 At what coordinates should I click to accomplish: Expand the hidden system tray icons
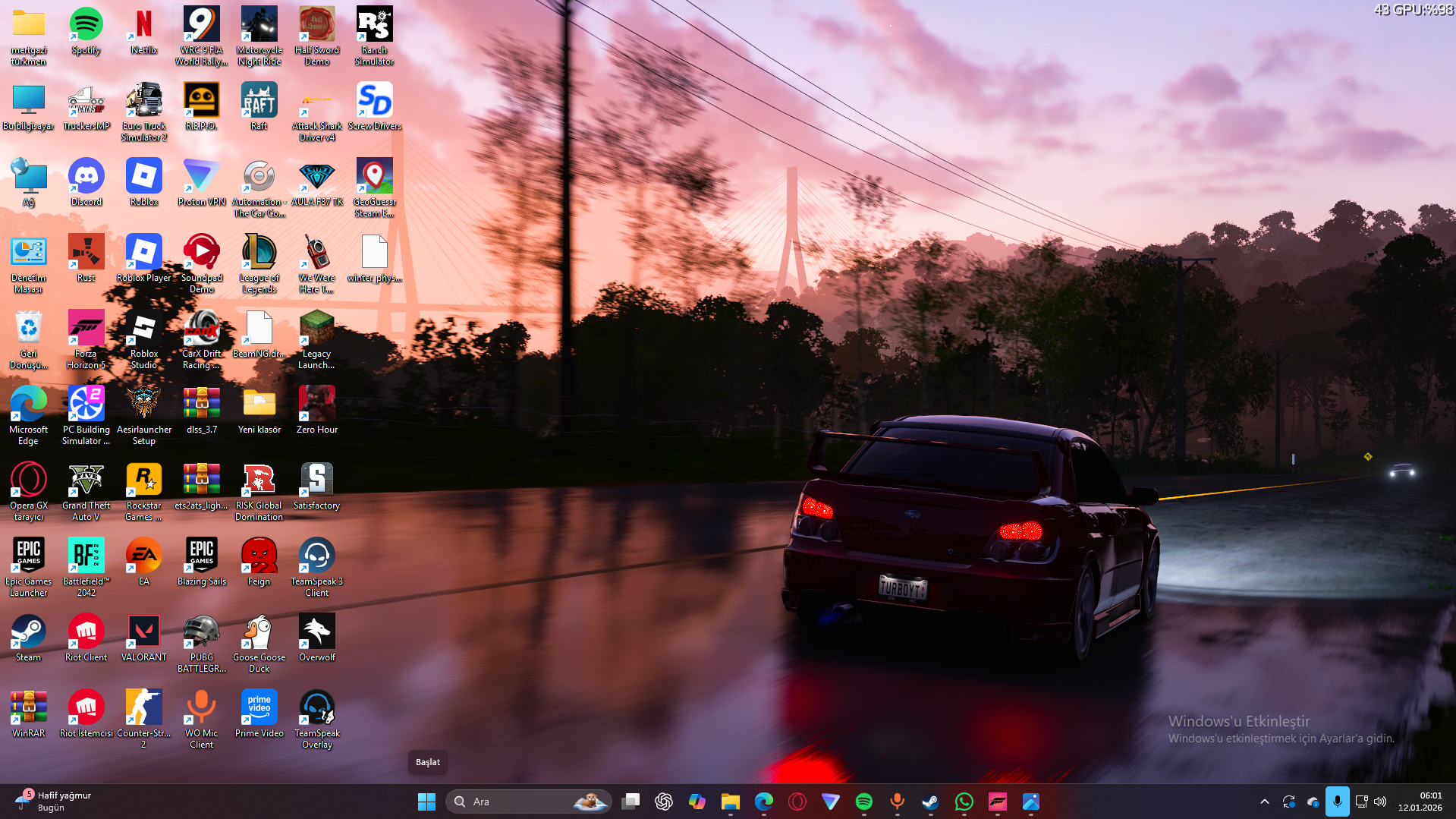click(x=1265, y=802)
